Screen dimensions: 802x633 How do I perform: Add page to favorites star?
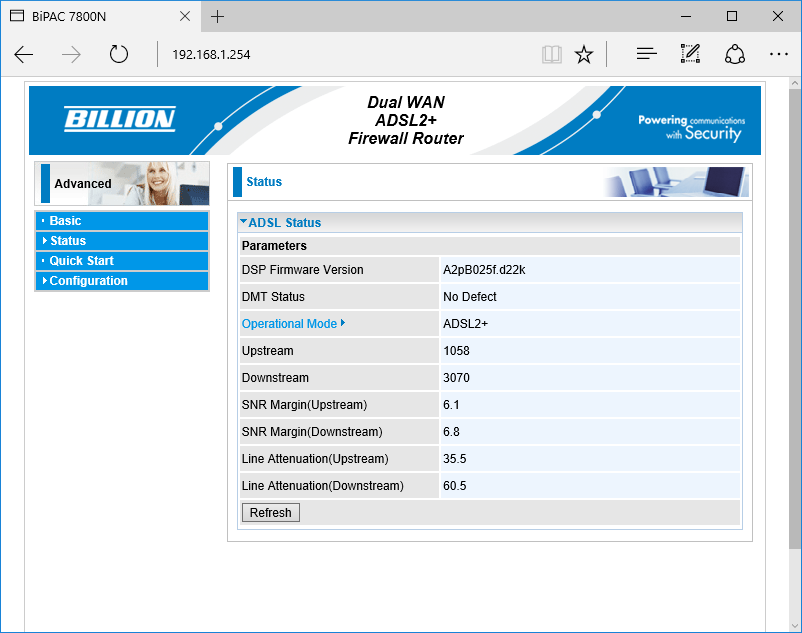[584, 54]
